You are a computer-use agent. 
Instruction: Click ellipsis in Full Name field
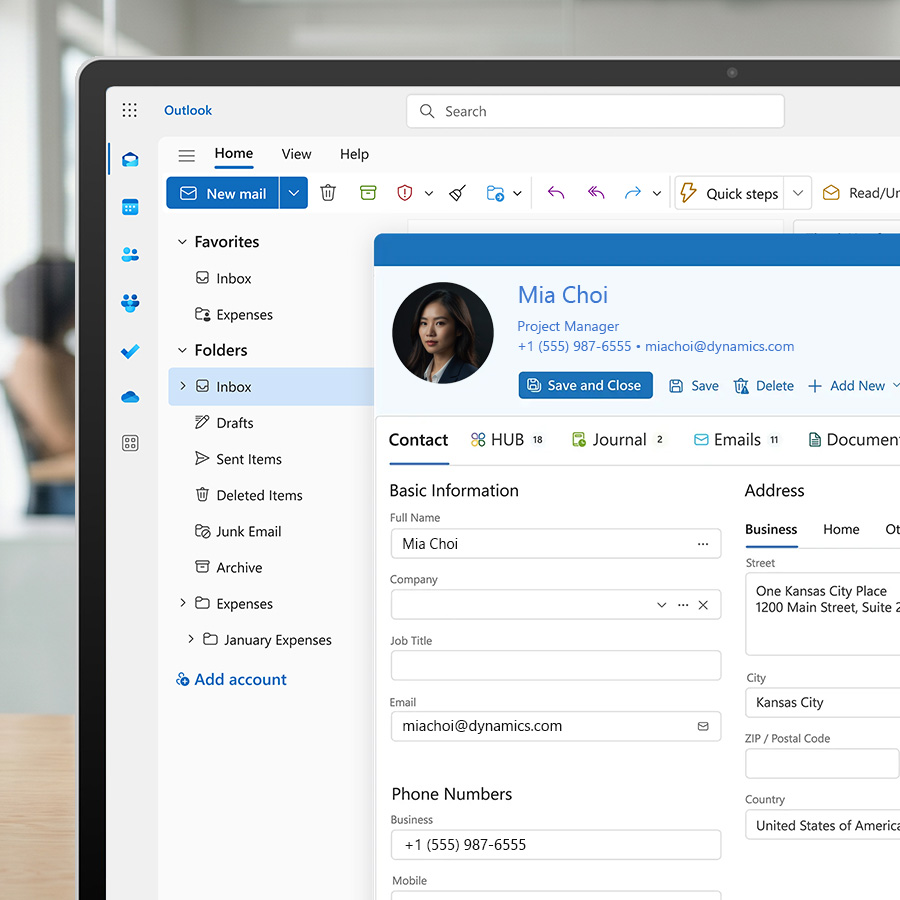(703, 544)
